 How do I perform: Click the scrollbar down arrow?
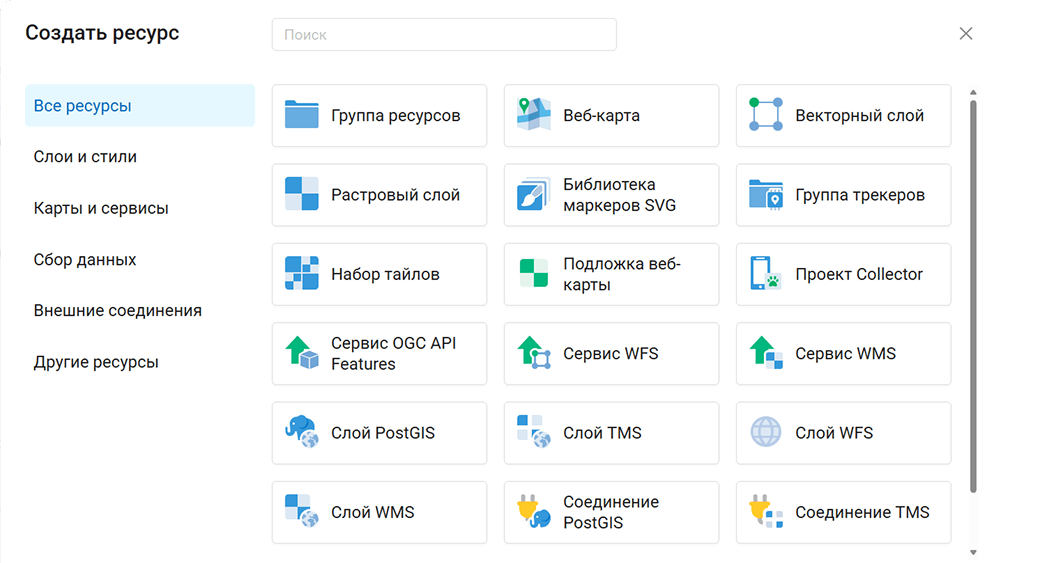(x=973, y=551)
